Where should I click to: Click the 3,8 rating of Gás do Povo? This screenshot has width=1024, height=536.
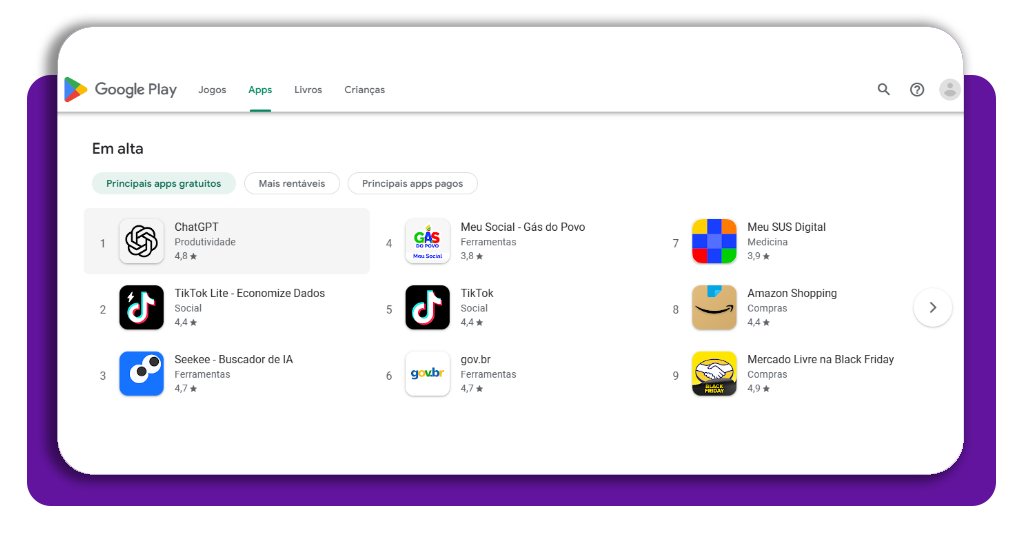[x=472, y=256]
